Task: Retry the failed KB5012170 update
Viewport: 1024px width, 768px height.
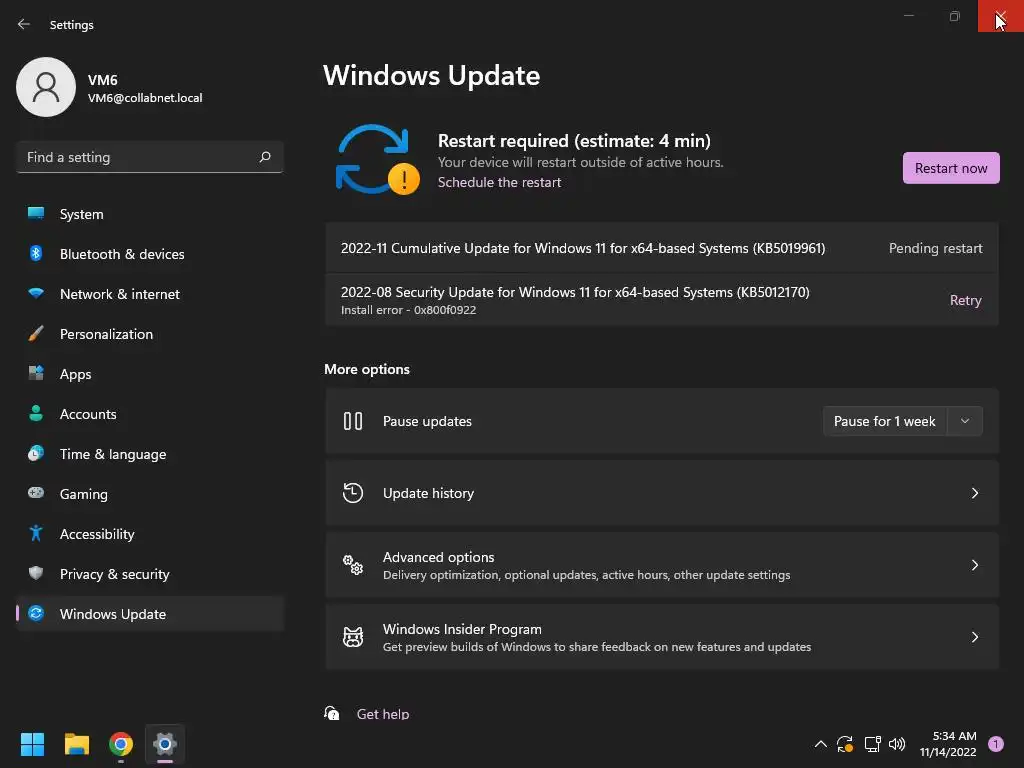Action: pyautogui.click(x=965, y=300)
